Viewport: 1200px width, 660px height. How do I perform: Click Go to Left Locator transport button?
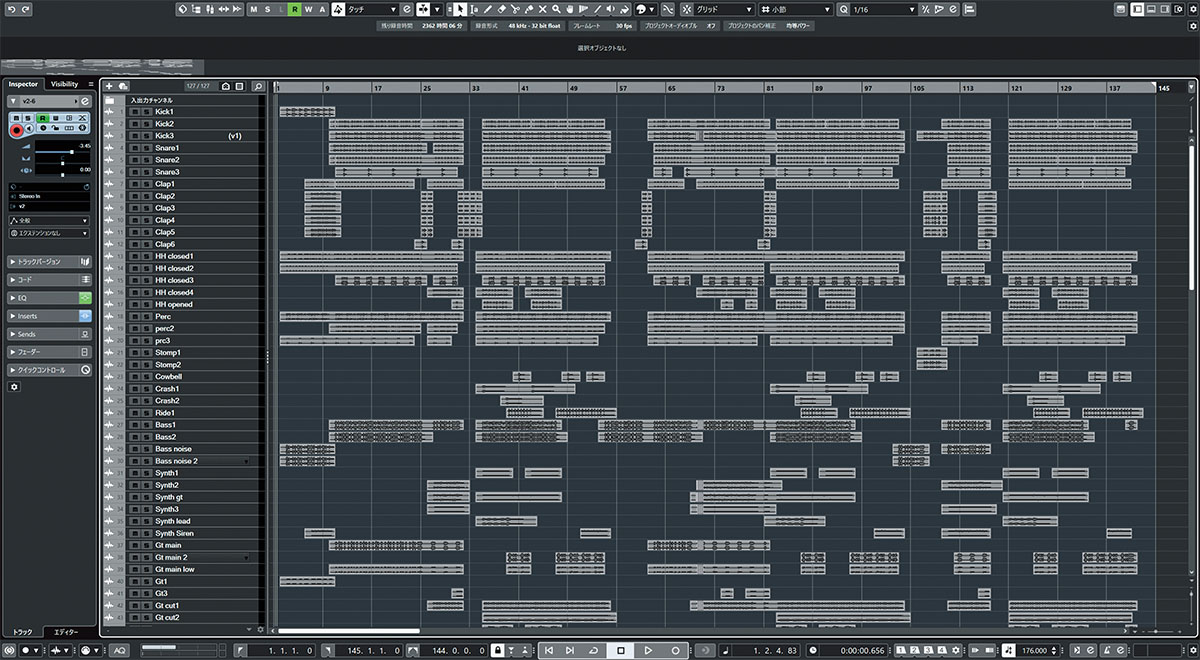click(549, 650)
